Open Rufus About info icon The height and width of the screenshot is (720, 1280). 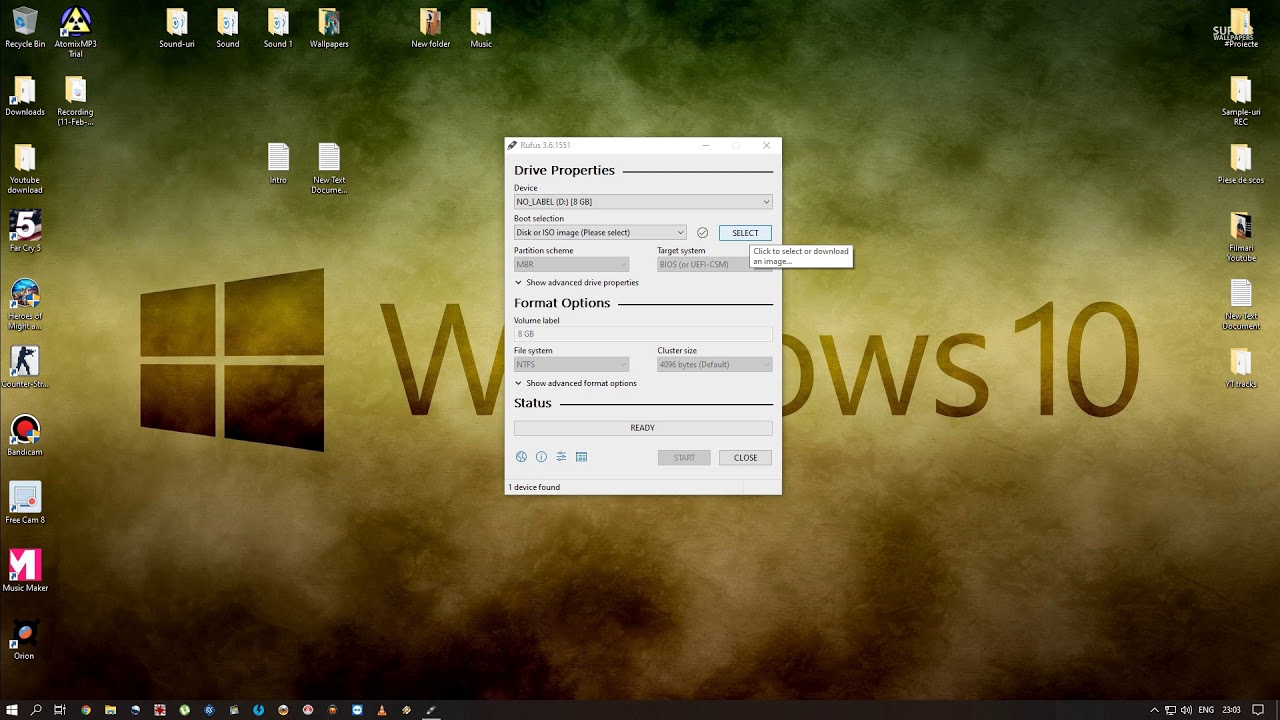[x=541, y=457]
